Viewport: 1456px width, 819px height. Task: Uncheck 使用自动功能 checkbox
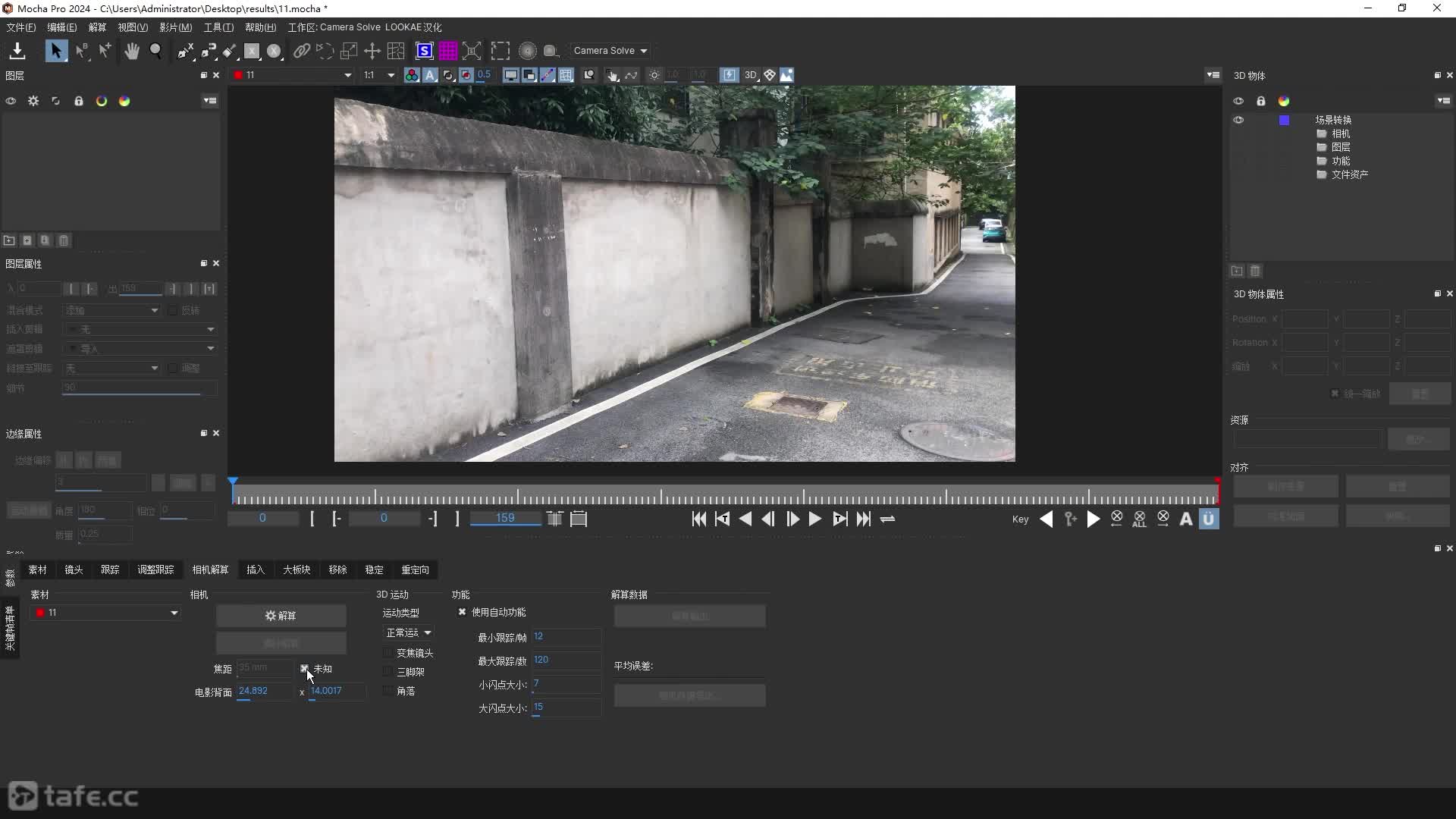pyautogui.click(x=462, y=612)
